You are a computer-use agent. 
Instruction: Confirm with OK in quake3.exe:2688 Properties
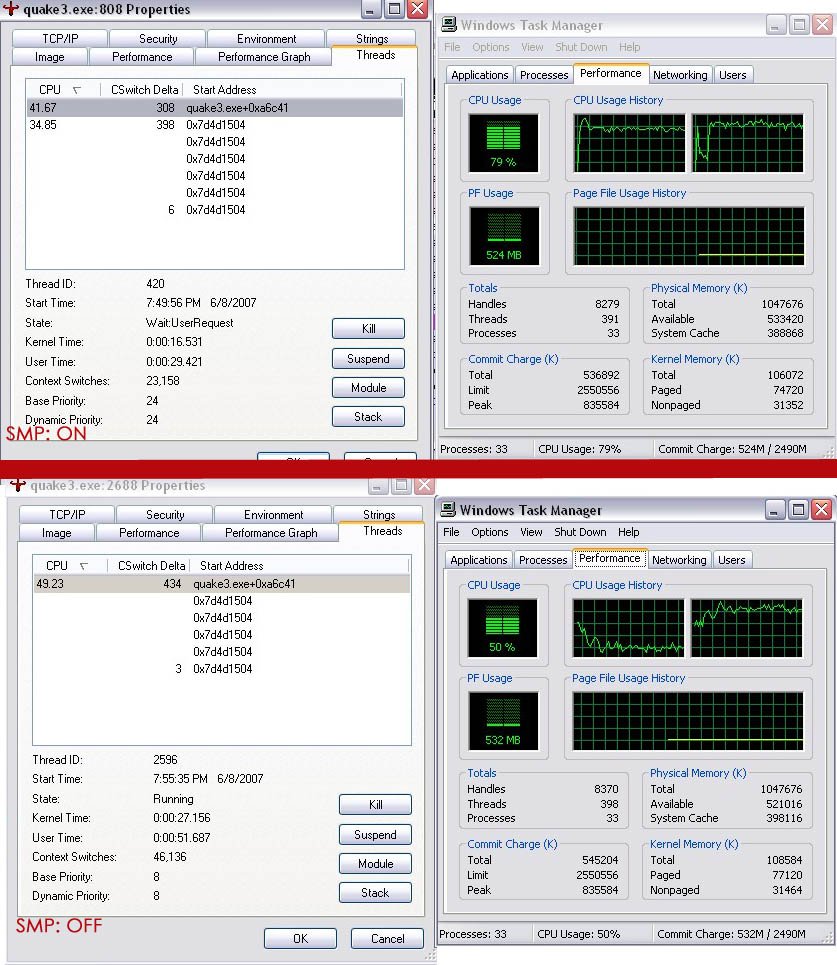point(300,938)
